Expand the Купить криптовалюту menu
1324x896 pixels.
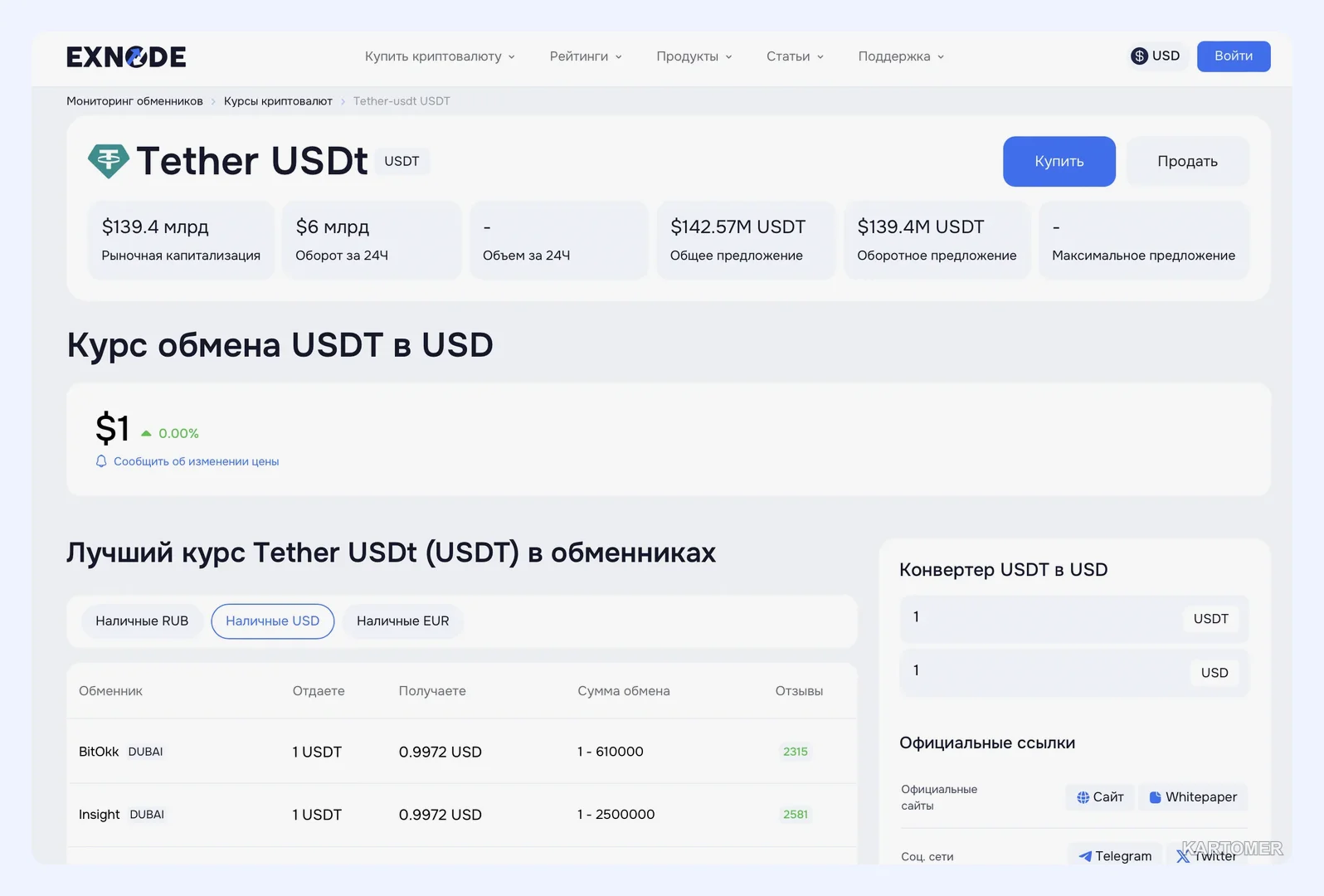pyautogui.click(x=440, y=56)
